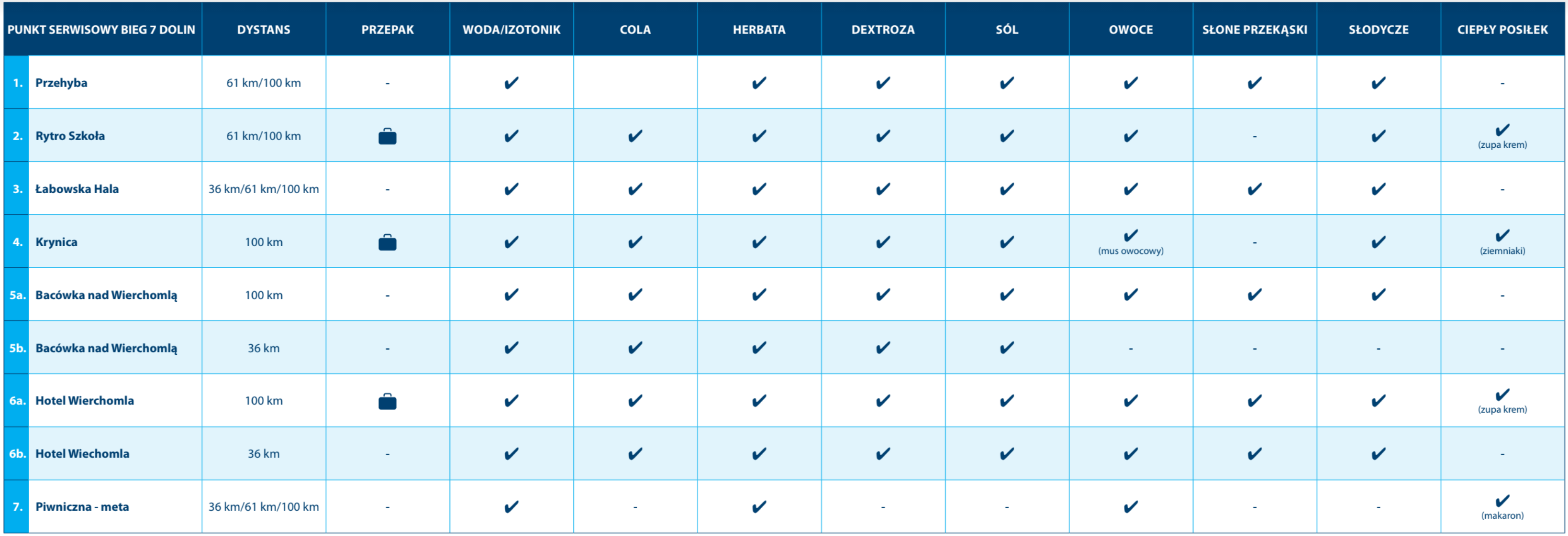Click the ziemniaki checkmark in Krynica row
Image resolution: width=1568 pixels, height=536 pixels.
(x=1501, y=235)
